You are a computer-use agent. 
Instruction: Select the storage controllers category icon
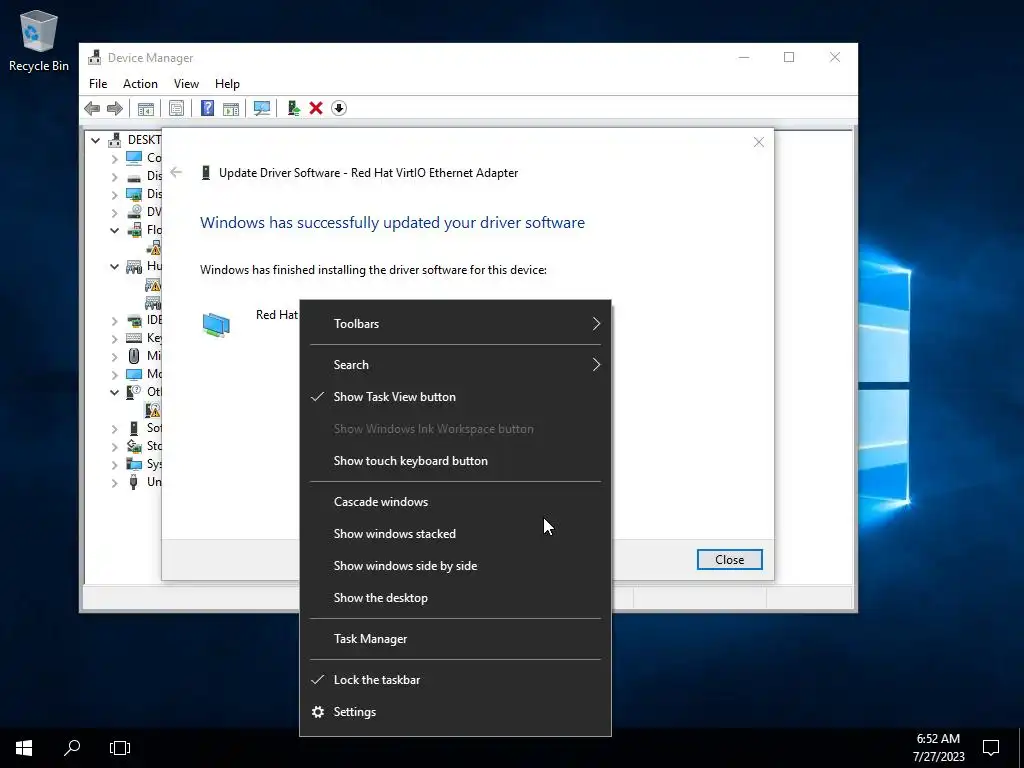click(134, 446)
